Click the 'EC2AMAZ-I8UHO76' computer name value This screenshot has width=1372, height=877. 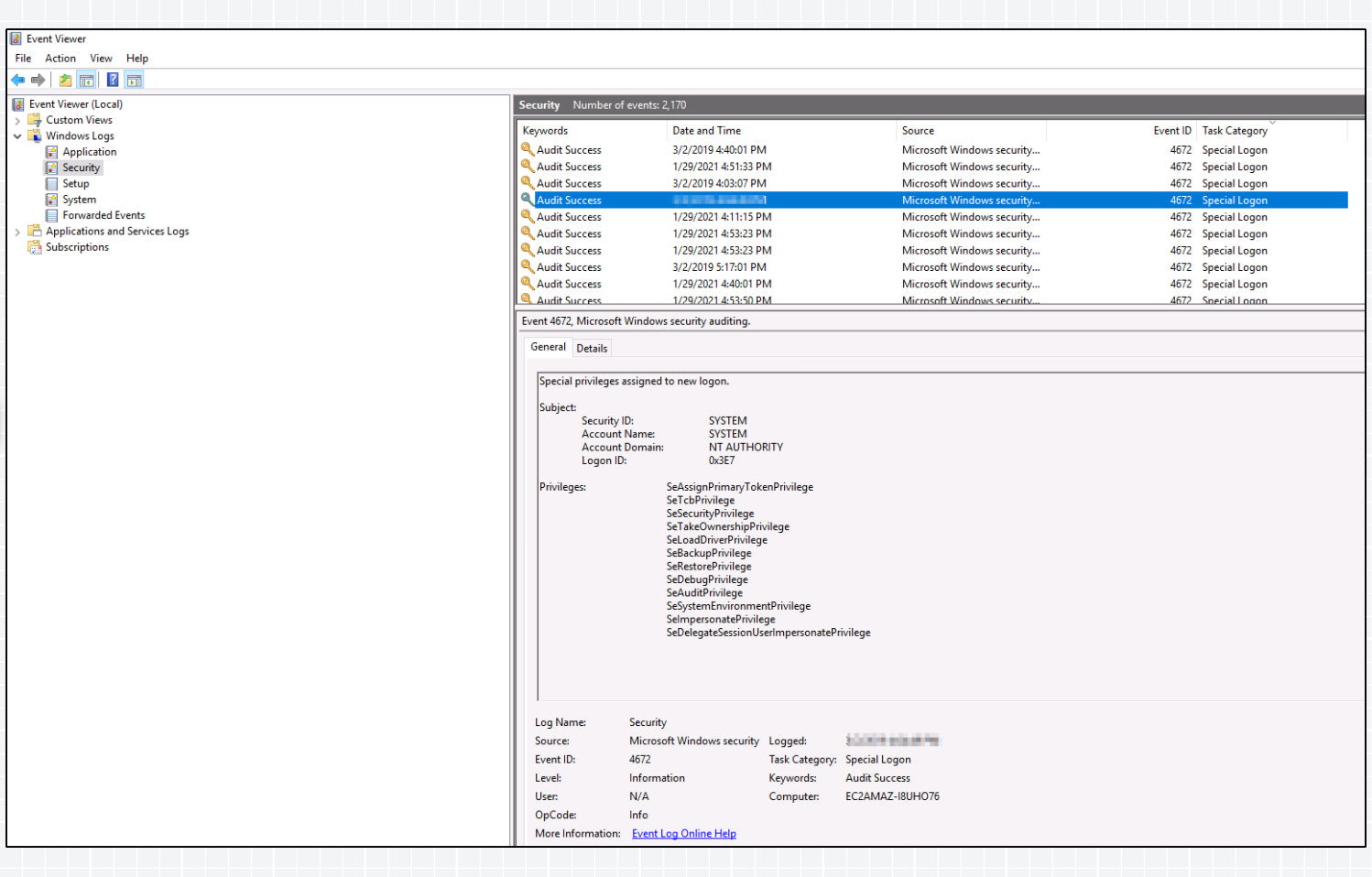click(x=892, y=796)
